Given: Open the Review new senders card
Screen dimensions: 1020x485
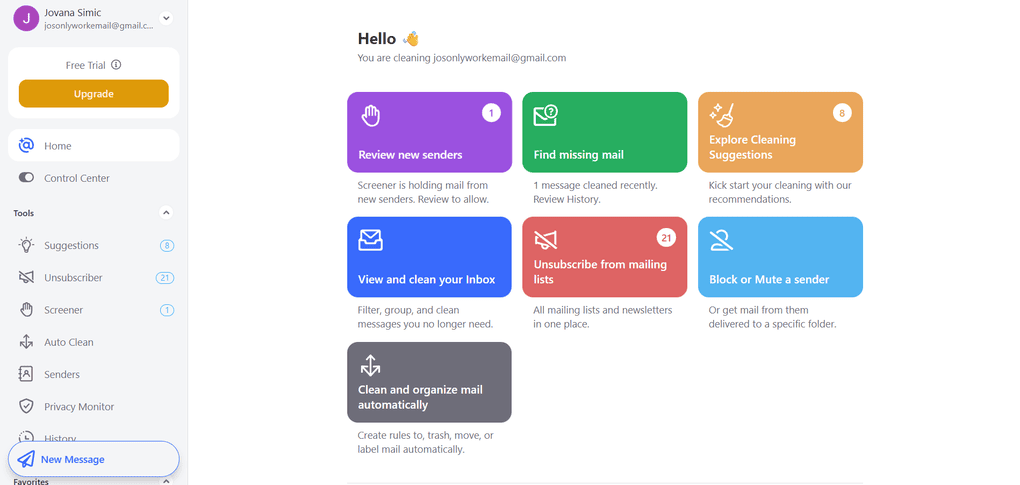Looking at the screenshot, I should (x=429, y=132).
